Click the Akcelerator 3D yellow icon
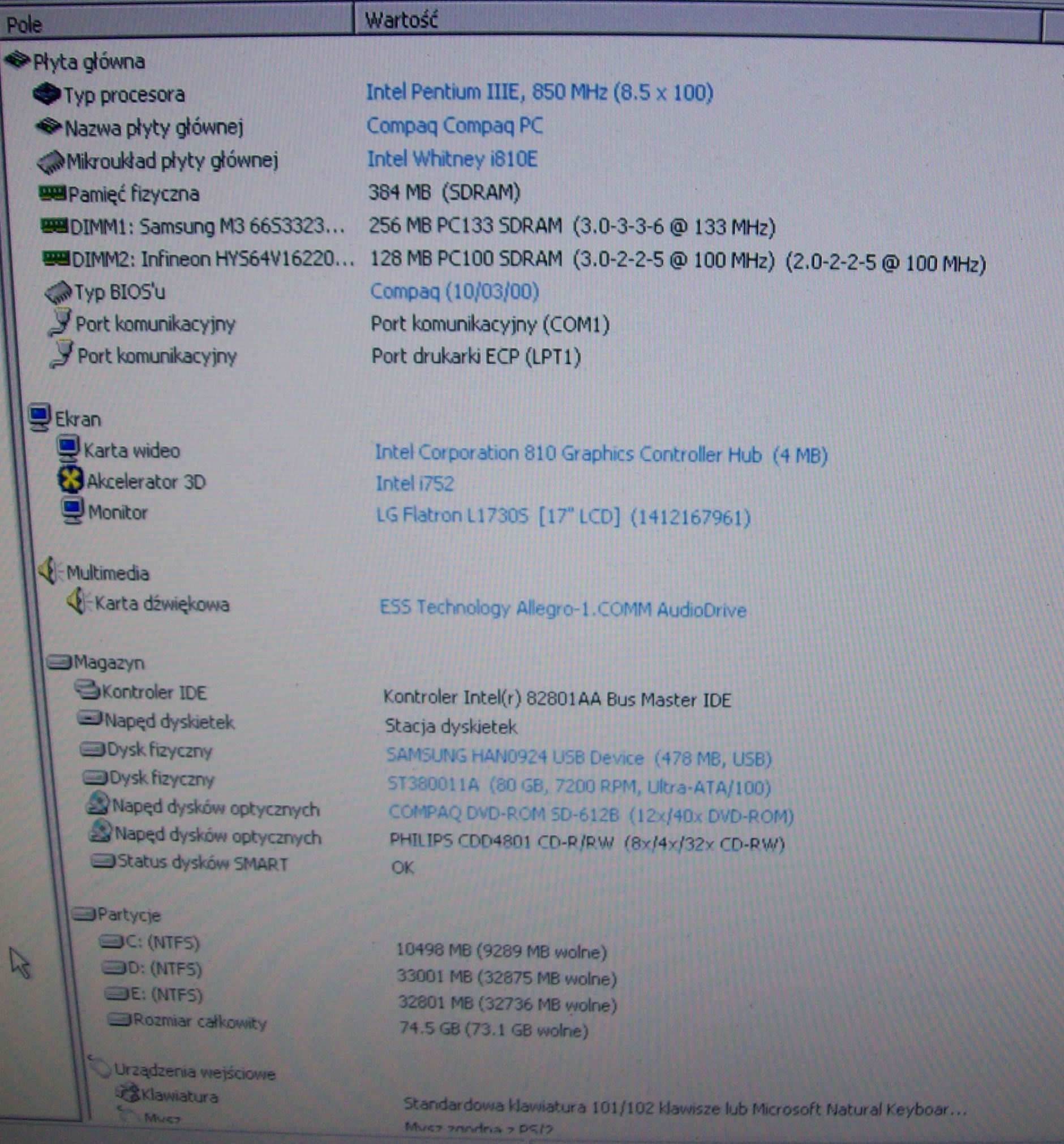This screenshot has height=1144, width=1064. 70,479
